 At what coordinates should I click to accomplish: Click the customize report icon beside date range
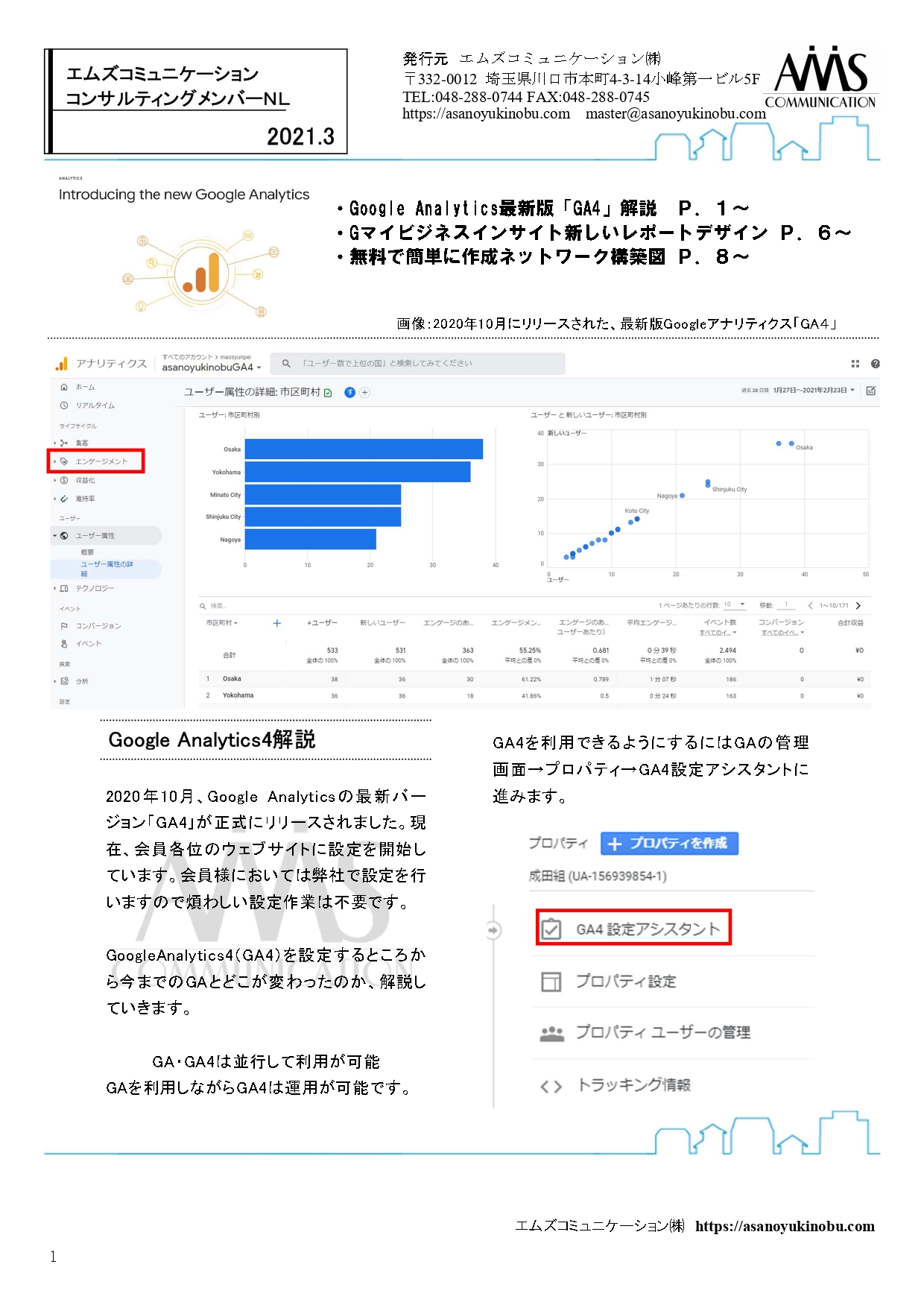coord(871,391)
